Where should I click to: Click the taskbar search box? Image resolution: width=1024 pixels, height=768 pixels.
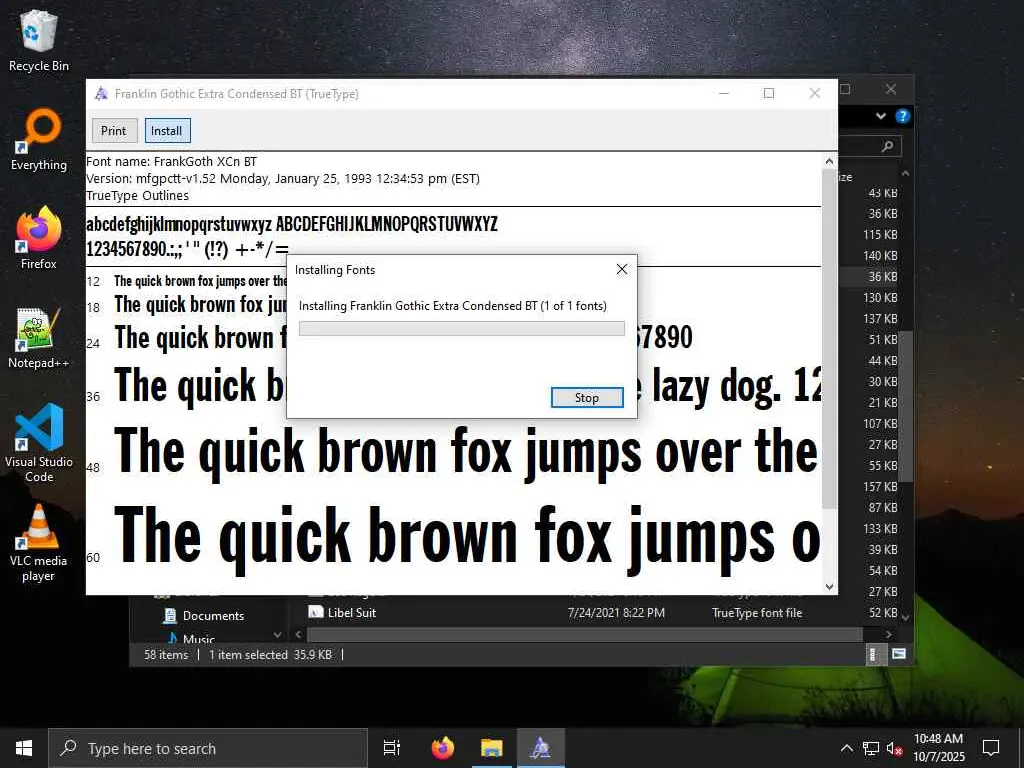208,748
